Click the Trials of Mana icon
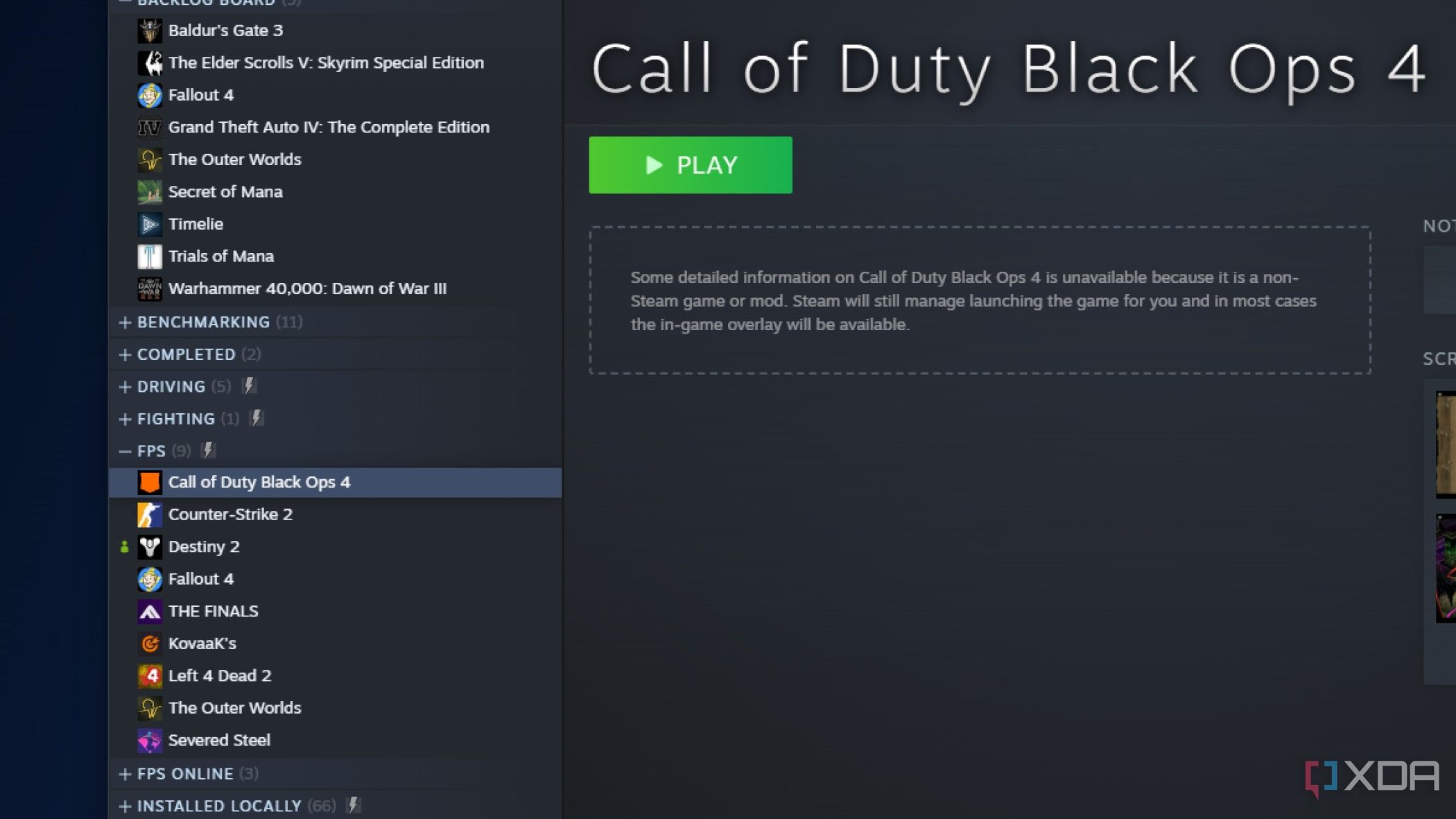Image resolution: width=1456 pixels, height=819 pixels. pos(150,257)
